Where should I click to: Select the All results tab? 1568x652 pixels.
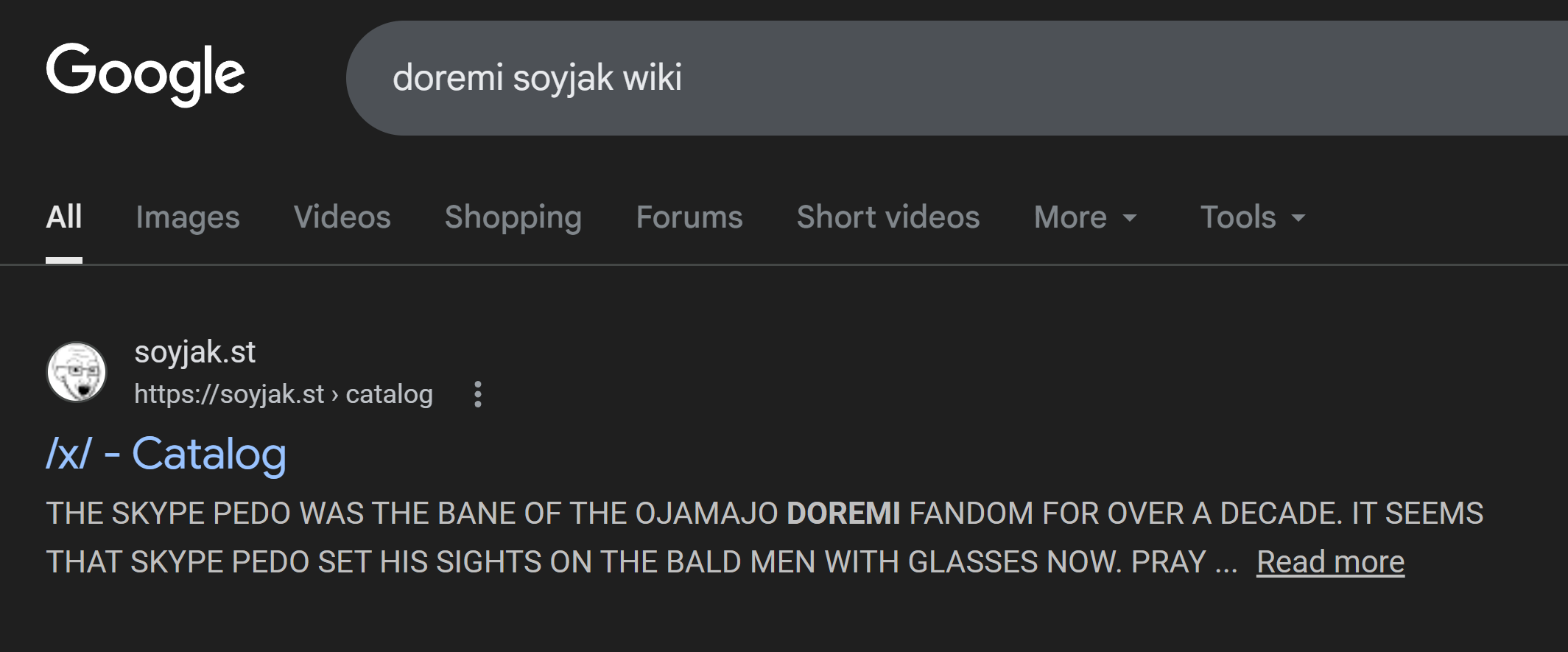click(x=64, y=217)
